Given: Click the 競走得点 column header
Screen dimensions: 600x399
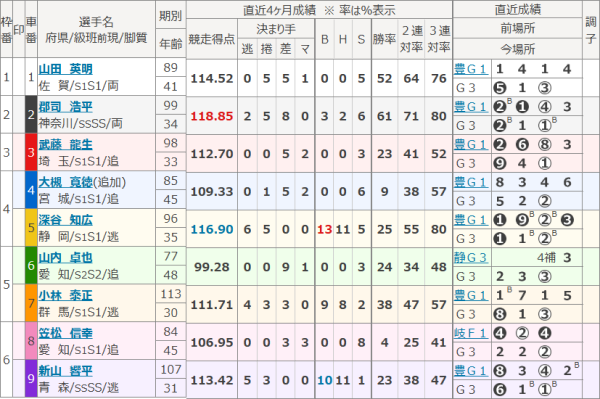Looking at the screenshot, I should pyautogui.click(x=212, y=39).
